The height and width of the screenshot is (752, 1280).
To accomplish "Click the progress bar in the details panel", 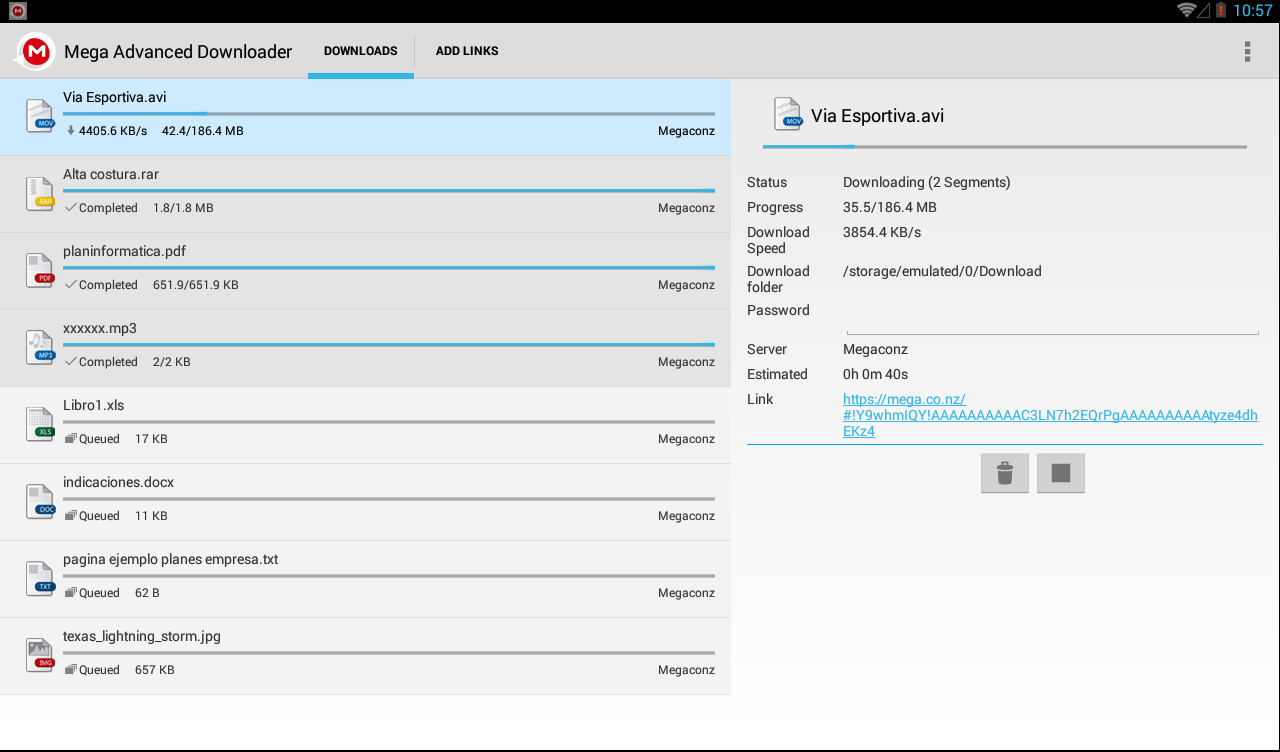I will point(1005,147).
